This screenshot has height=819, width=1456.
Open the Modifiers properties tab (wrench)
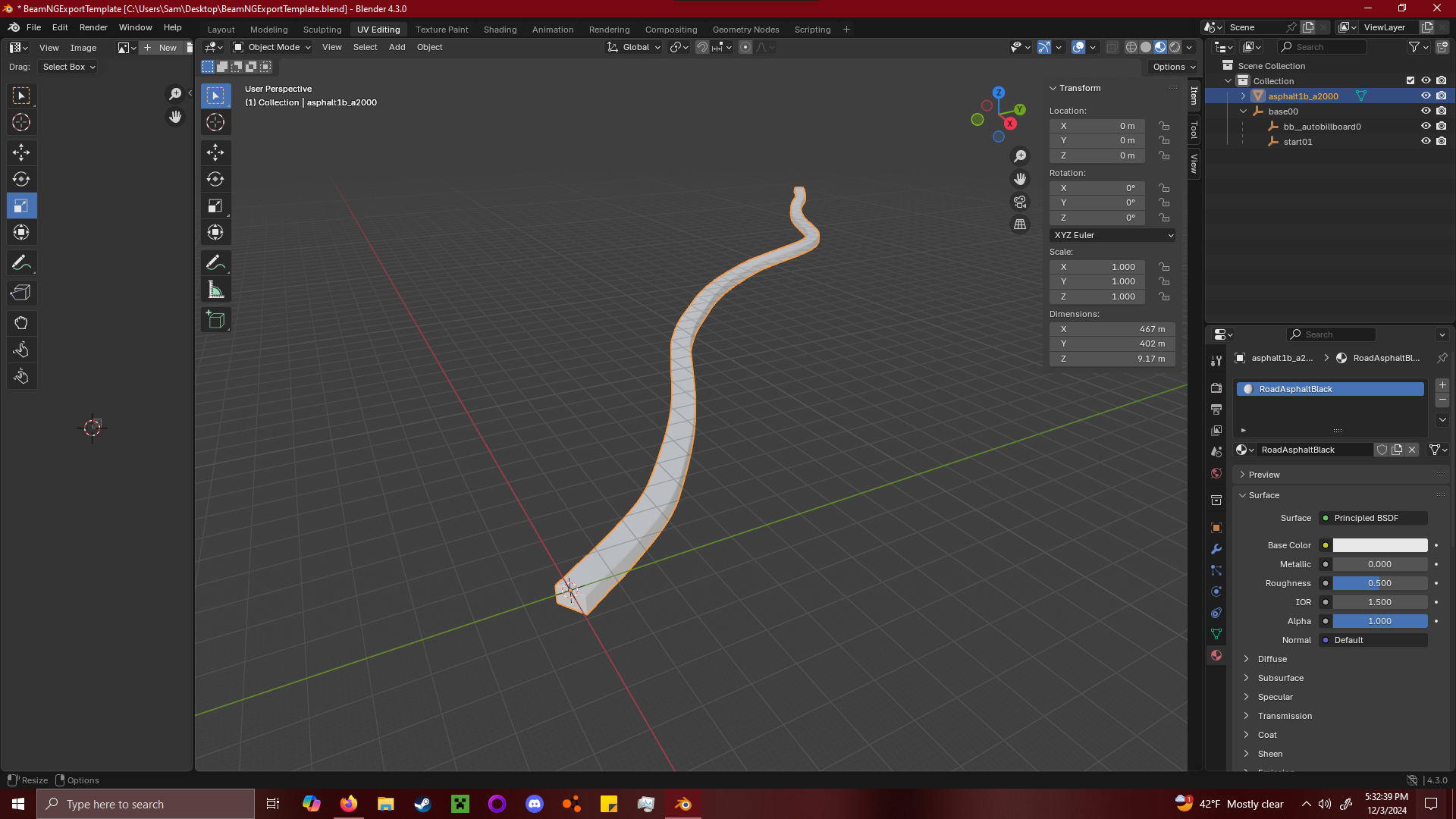pos(1216,549)
